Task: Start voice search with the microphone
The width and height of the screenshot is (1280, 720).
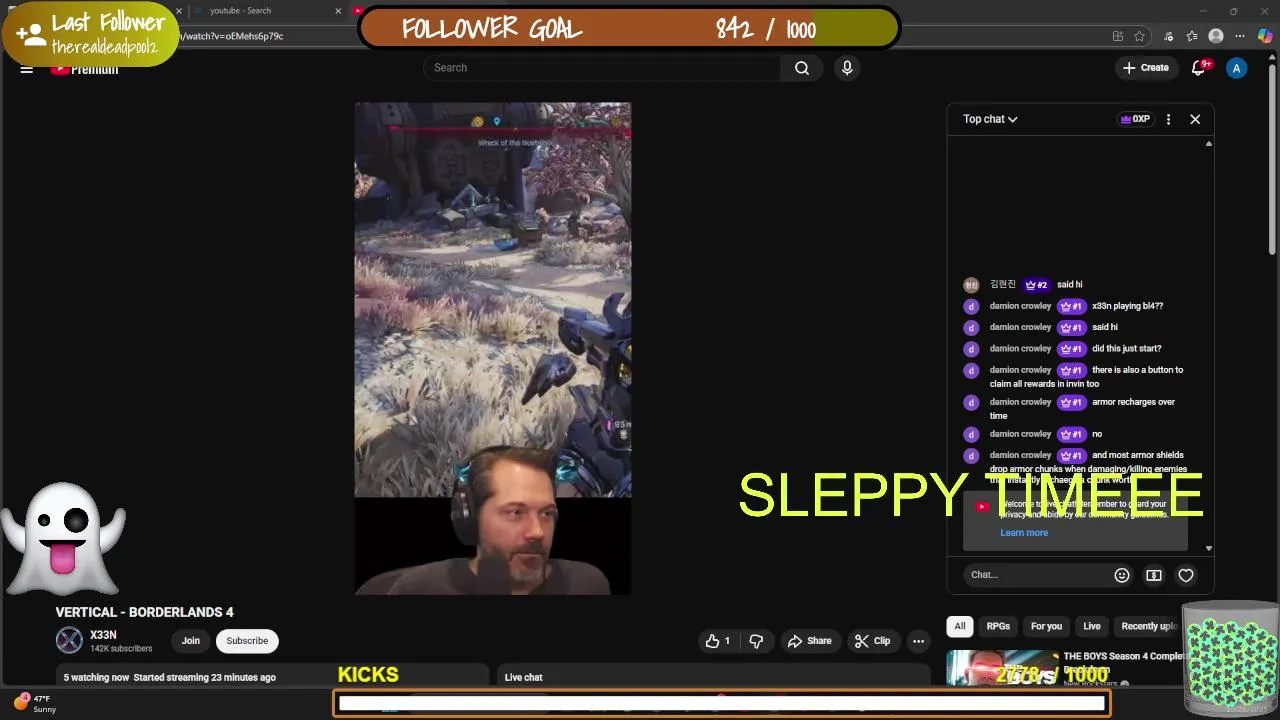Action: [847, 68]
